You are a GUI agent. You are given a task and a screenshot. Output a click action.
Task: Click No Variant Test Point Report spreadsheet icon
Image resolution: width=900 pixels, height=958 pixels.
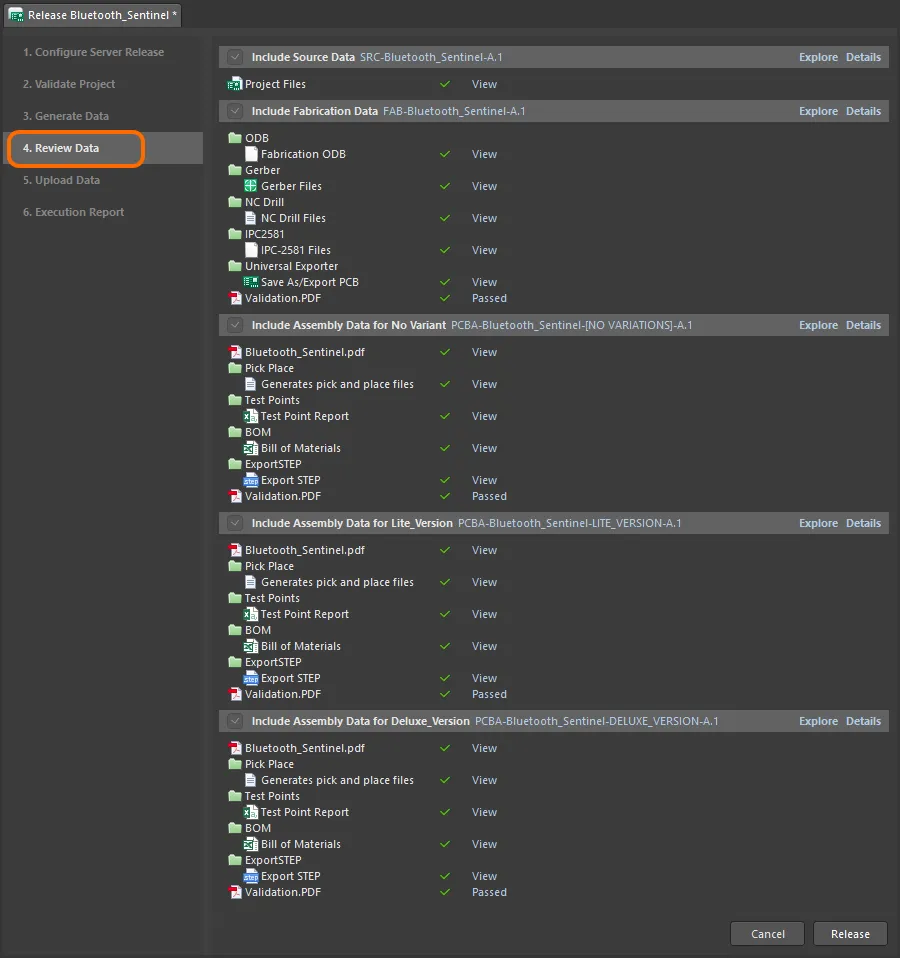click(x=251, y=417)
